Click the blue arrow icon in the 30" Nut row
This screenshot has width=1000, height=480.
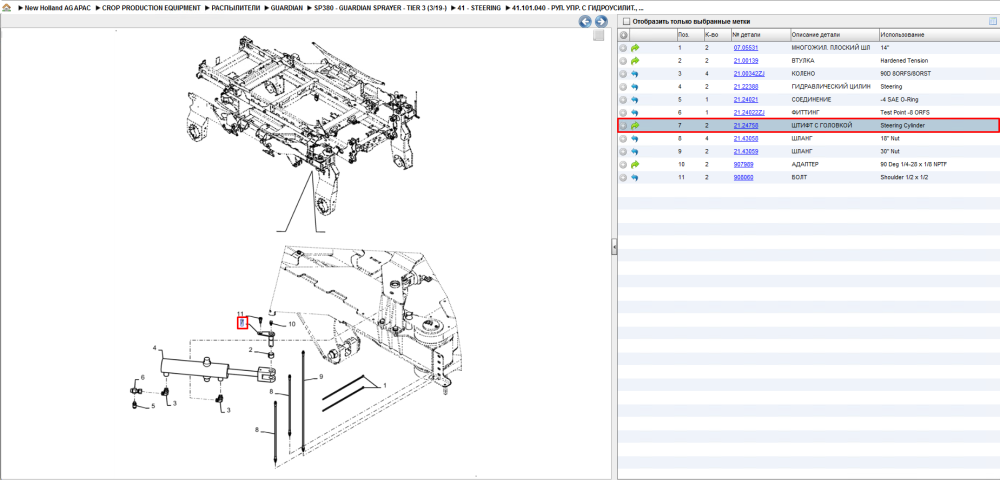click(x=635, y=152)
